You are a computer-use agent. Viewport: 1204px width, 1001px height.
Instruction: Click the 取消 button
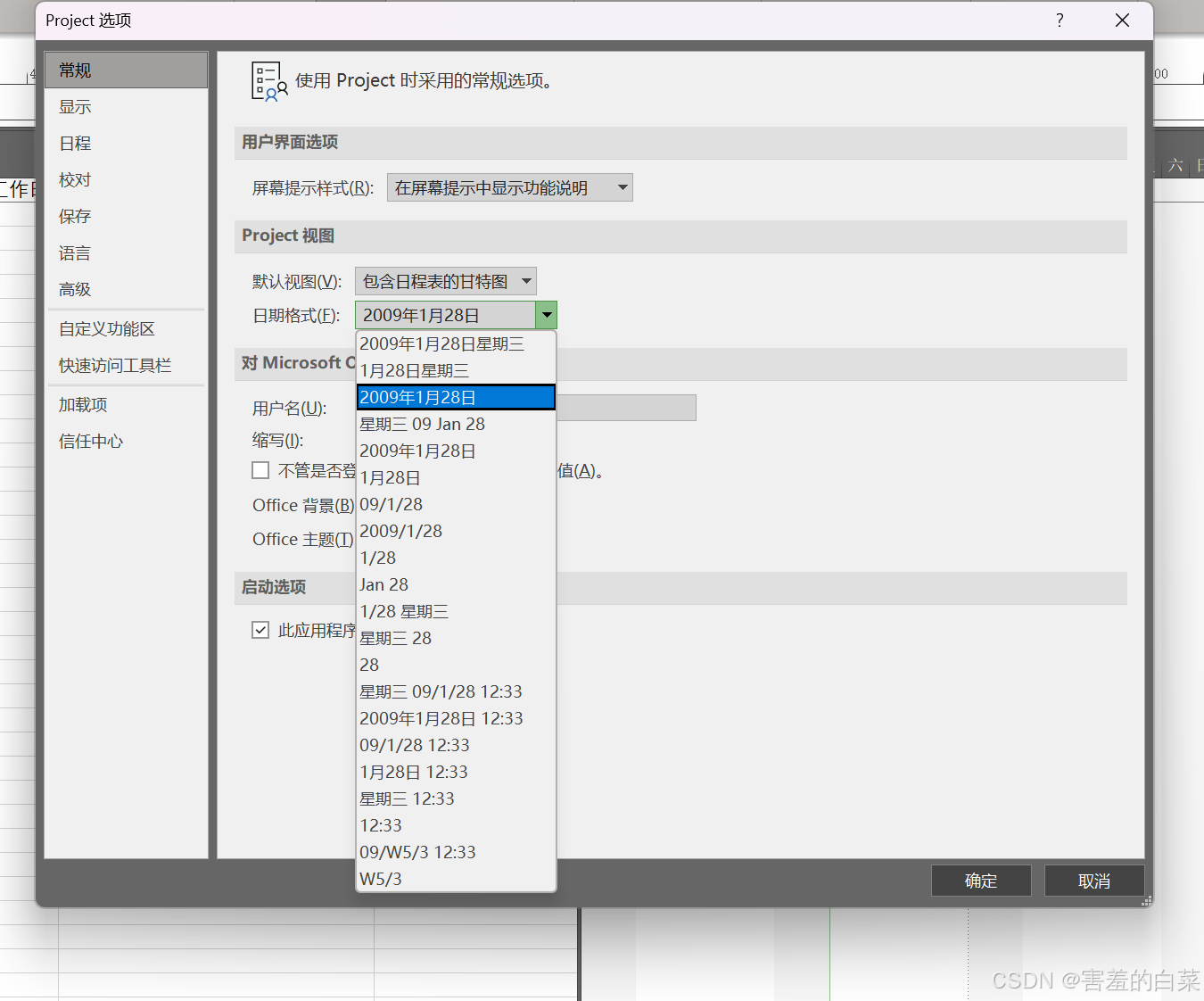point(1094,881)
